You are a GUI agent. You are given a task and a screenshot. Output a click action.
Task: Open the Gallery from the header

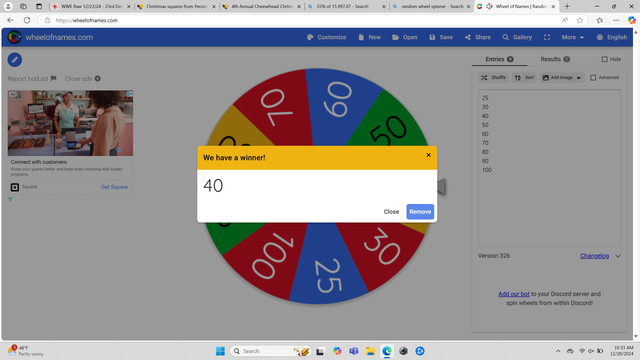517,37
